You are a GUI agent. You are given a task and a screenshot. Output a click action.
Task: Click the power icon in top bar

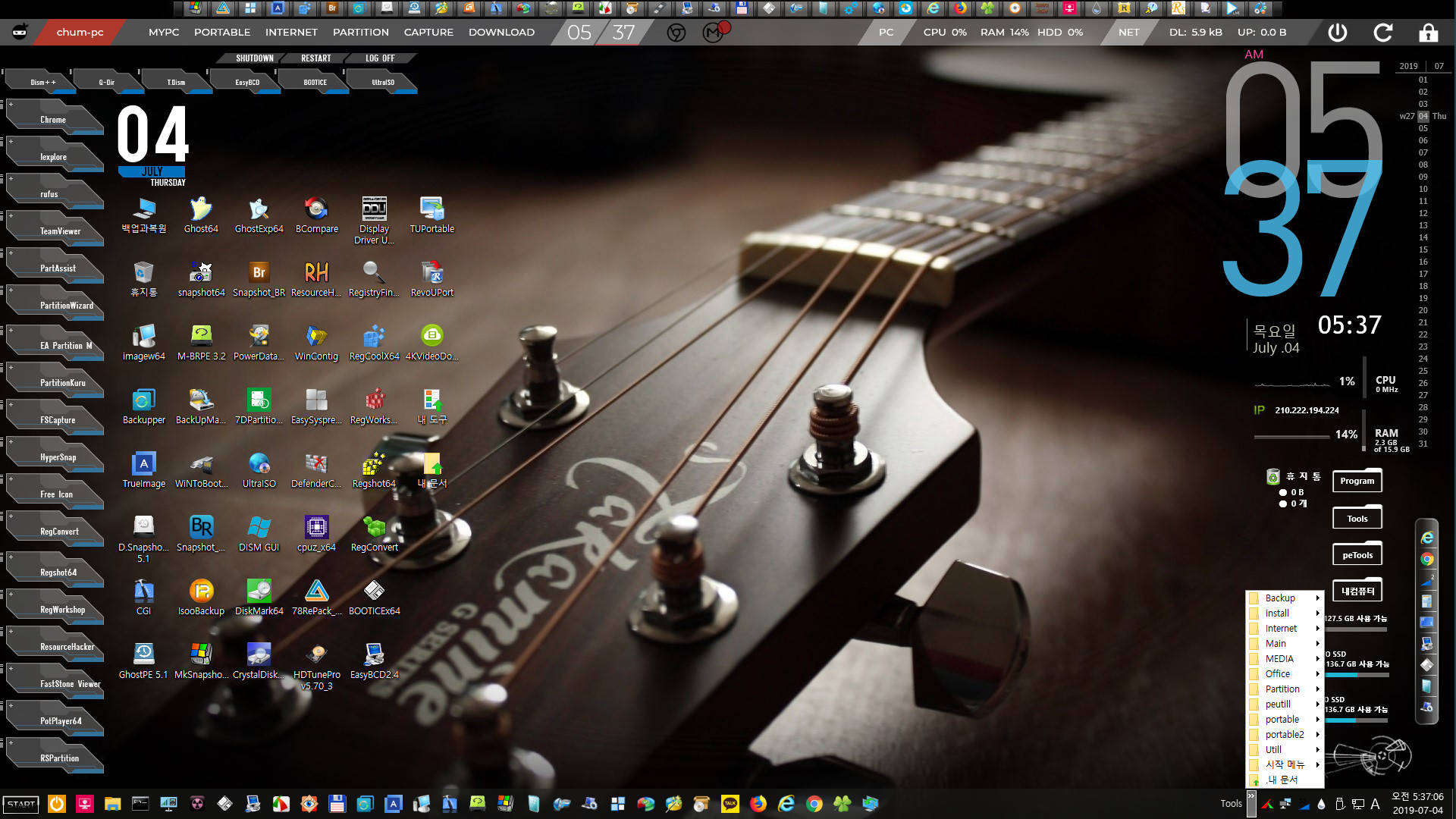[1338, 33]
